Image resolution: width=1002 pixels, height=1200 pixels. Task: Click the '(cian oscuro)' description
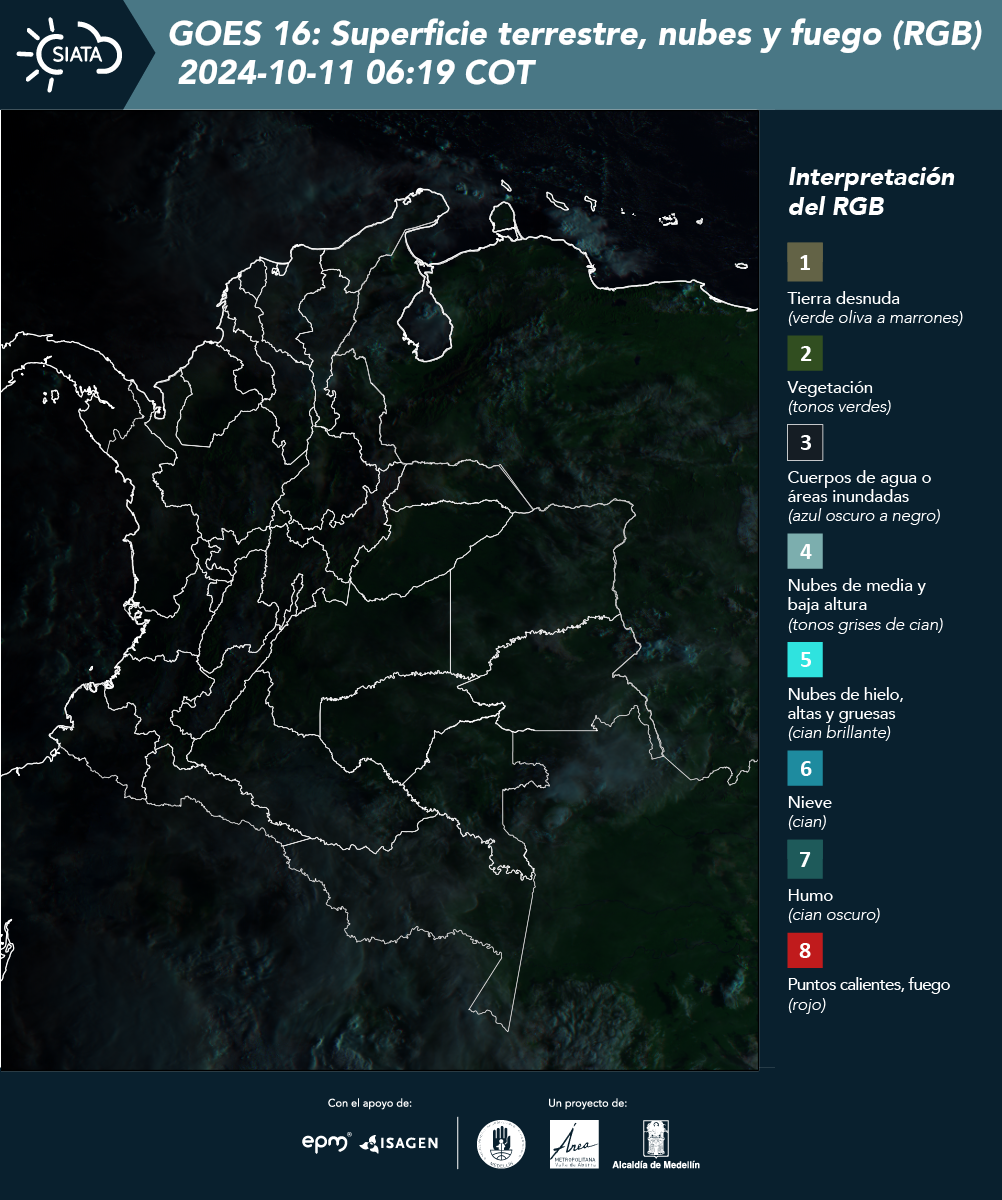[x=834, y=915]
